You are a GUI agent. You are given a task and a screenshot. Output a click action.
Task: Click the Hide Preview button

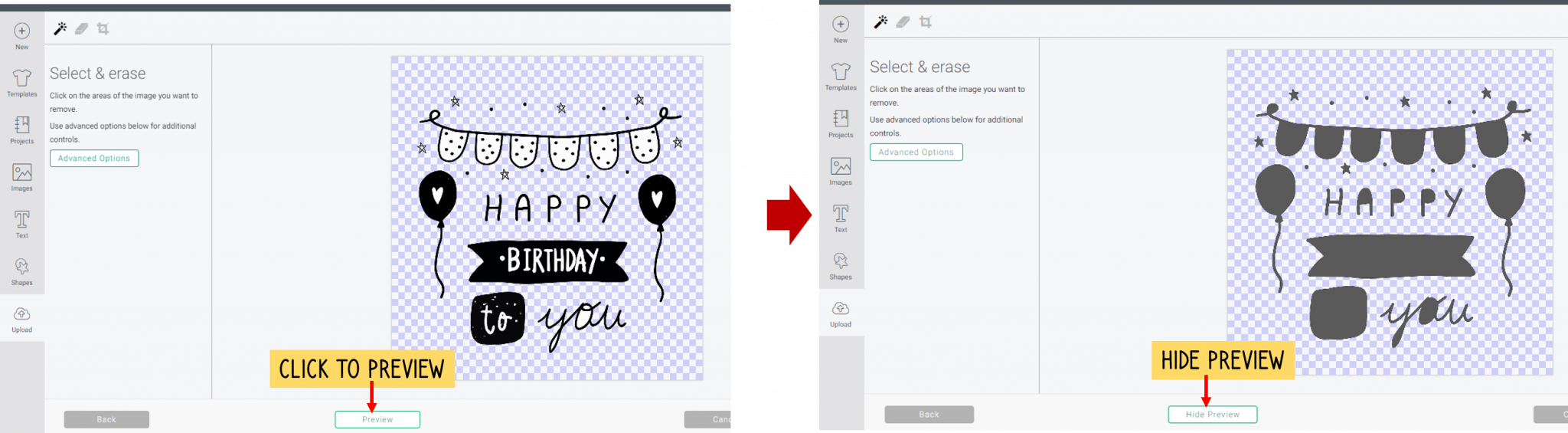[1213, 414]
